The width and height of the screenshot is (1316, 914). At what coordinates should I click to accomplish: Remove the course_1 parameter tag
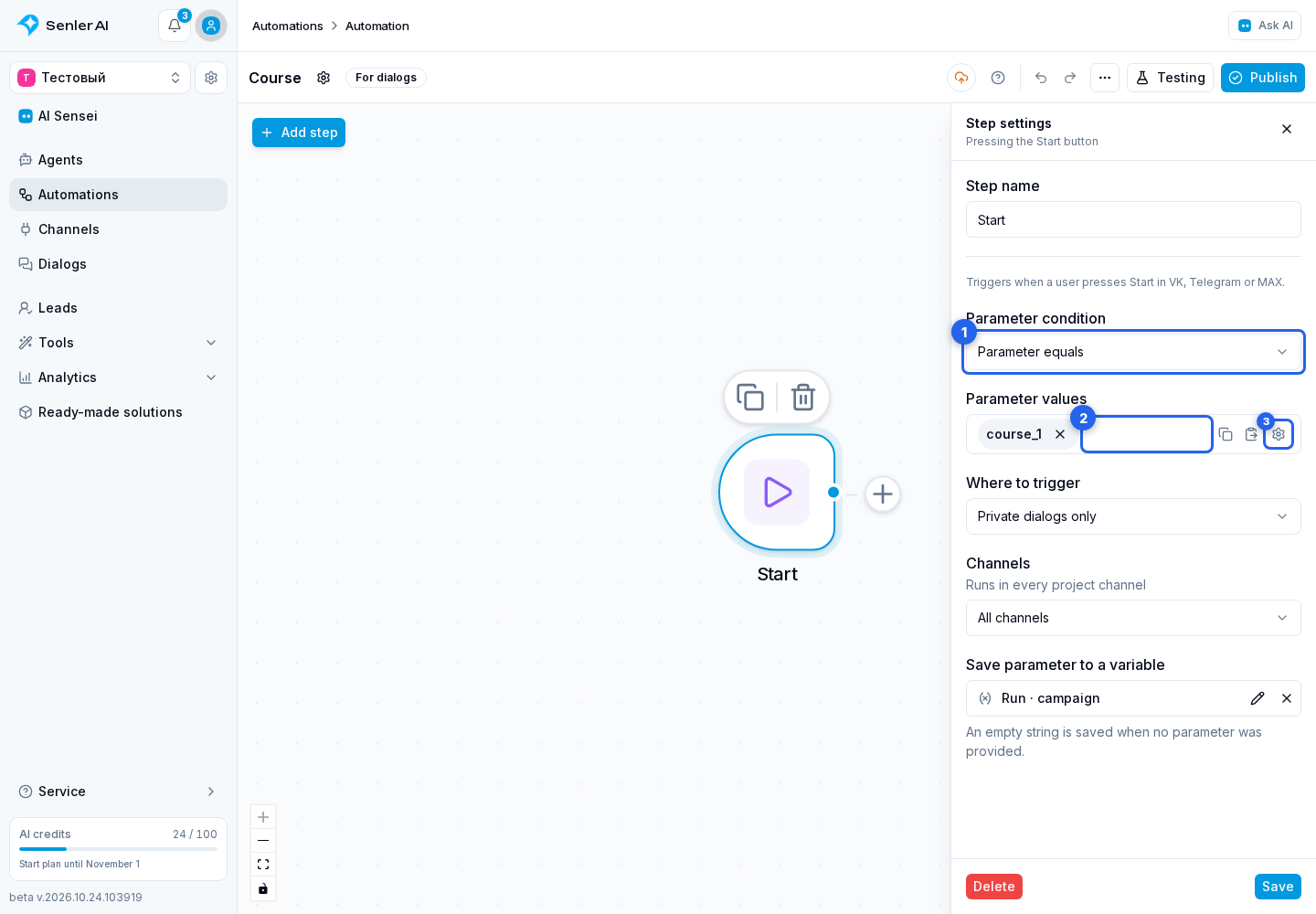click(x=1060, y=434)
